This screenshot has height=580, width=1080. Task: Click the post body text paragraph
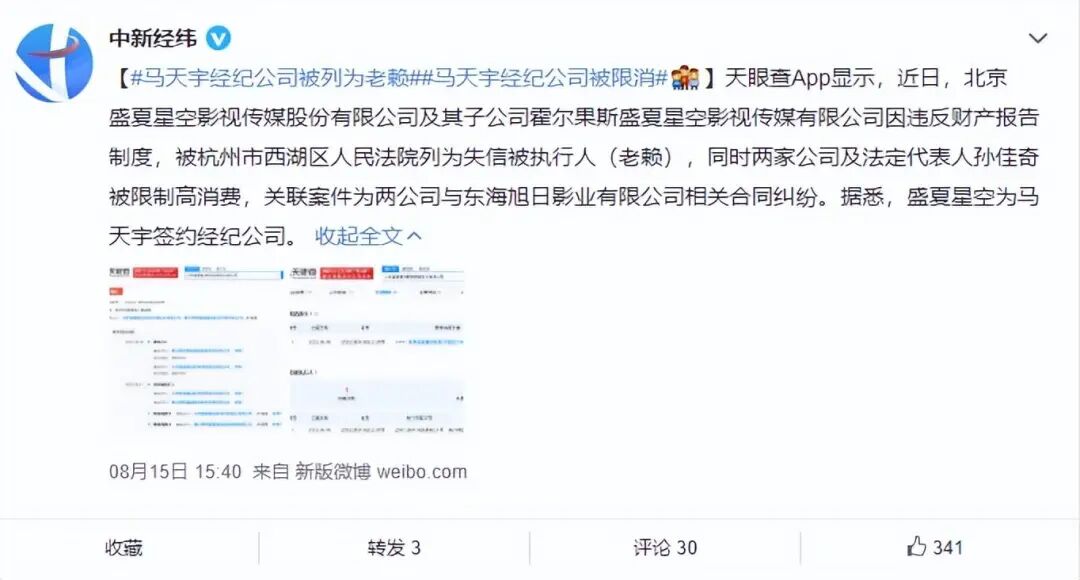[574, 157]
